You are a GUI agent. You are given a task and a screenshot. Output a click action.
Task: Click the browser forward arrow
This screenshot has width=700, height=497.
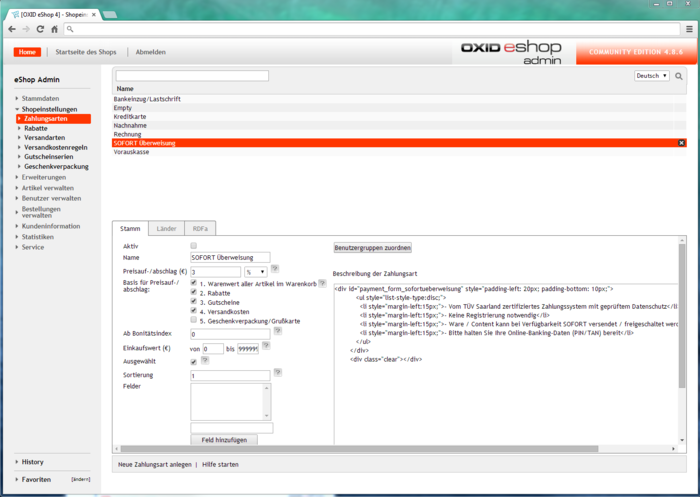(x=26, y=29)
